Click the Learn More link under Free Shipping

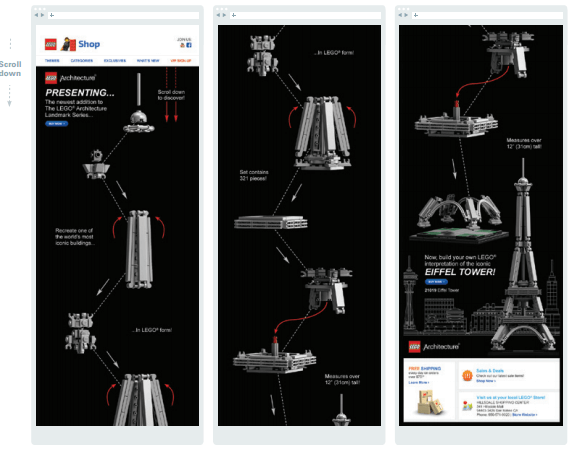[419, 382]
